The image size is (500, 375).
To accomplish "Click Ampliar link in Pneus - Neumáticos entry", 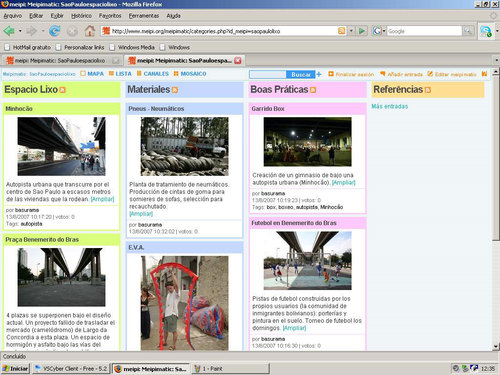I will point(141,214).
